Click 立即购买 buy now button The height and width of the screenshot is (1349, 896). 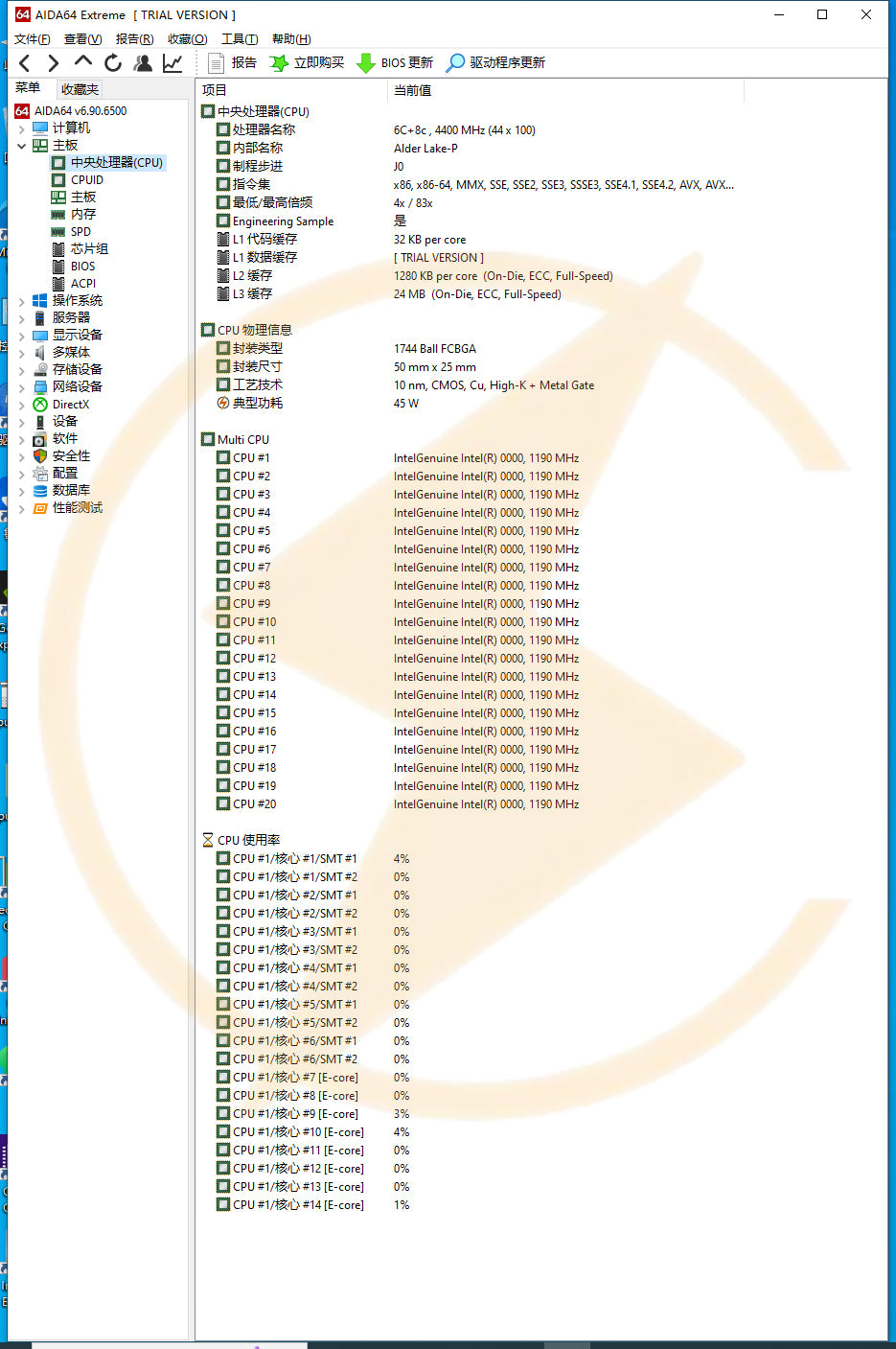(x=307, y=63)
